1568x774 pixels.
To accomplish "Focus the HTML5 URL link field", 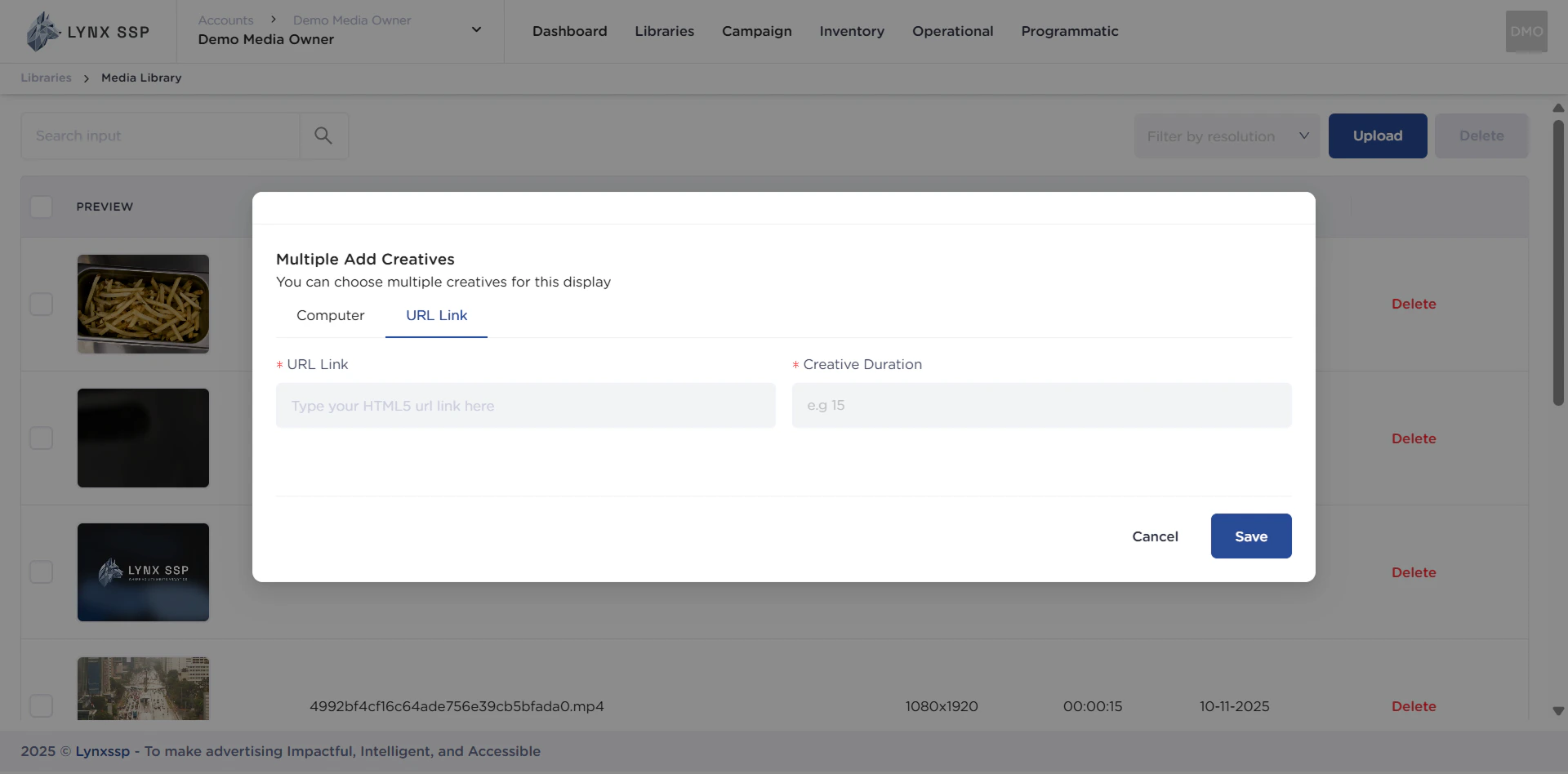I will coord(526,406).
